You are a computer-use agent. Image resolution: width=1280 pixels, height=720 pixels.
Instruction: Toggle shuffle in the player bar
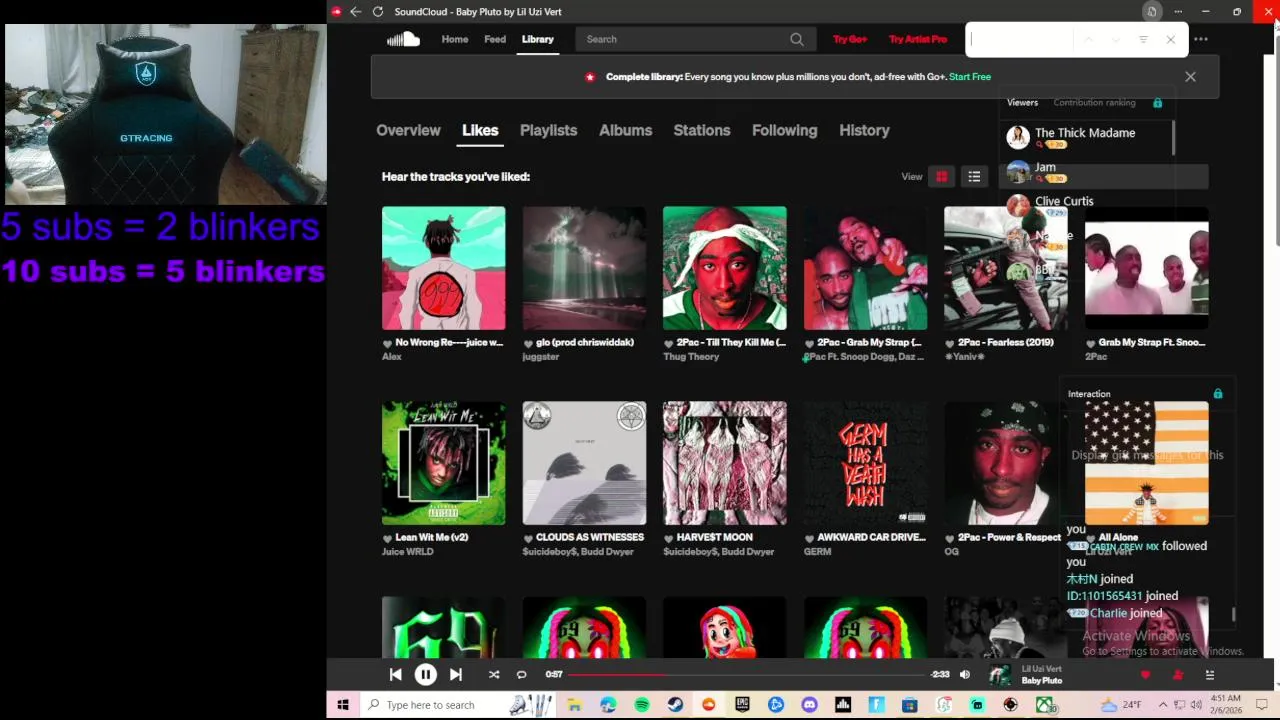pos(493,675)
